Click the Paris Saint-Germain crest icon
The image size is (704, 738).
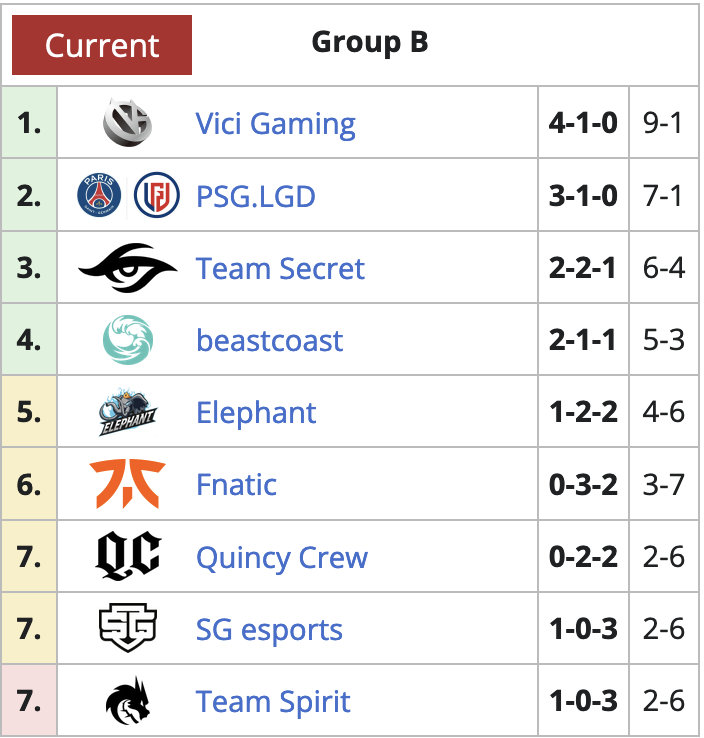(99, 195)
